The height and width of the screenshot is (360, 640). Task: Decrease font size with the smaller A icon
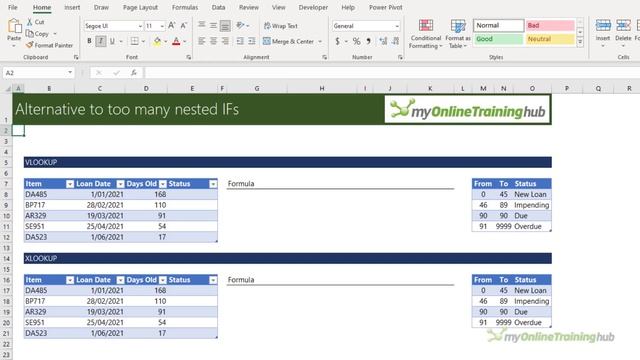click(x=184, y=26)
